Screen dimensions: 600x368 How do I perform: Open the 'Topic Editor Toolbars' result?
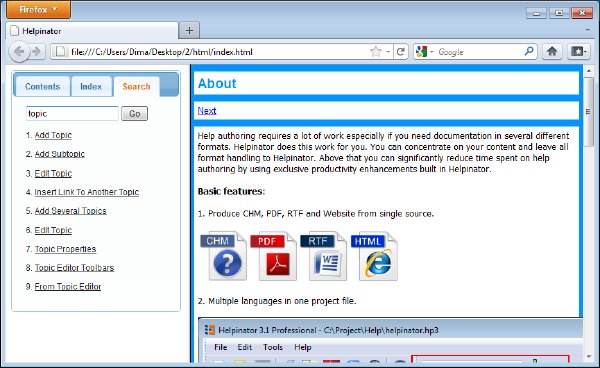point(75,268)
